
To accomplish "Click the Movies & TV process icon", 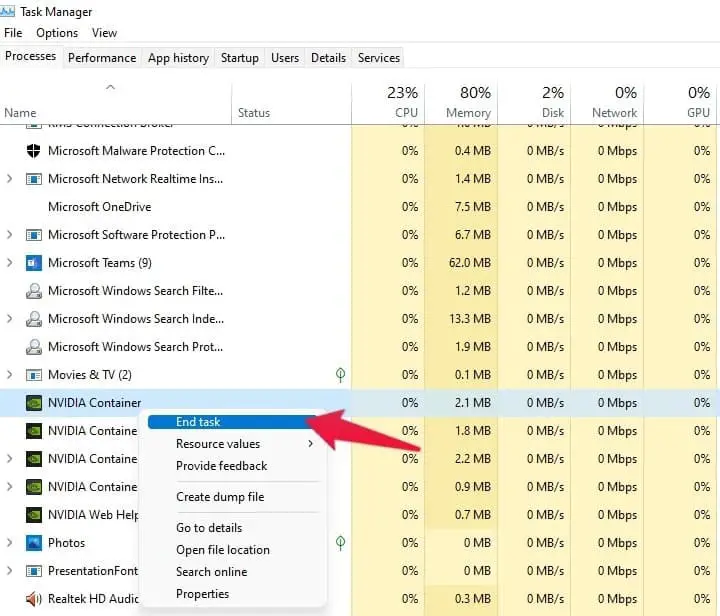I will pos(34,375).
